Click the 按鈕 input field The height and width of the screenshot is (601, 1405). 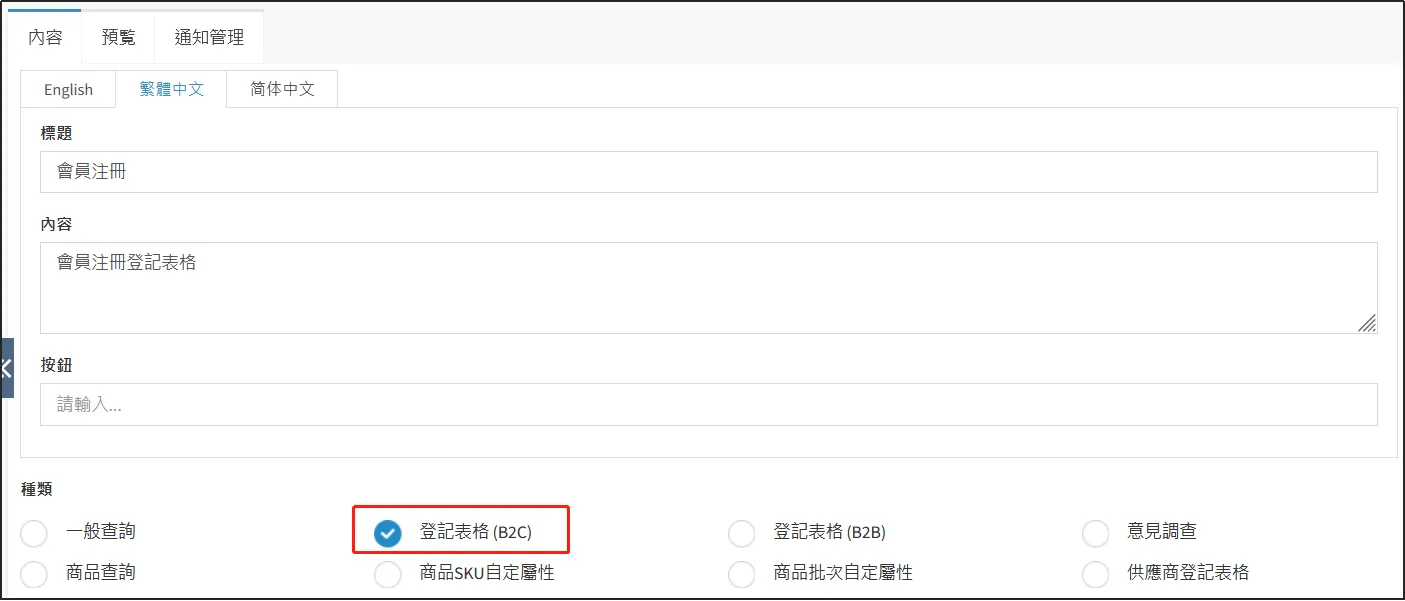[x=708, y=405]
